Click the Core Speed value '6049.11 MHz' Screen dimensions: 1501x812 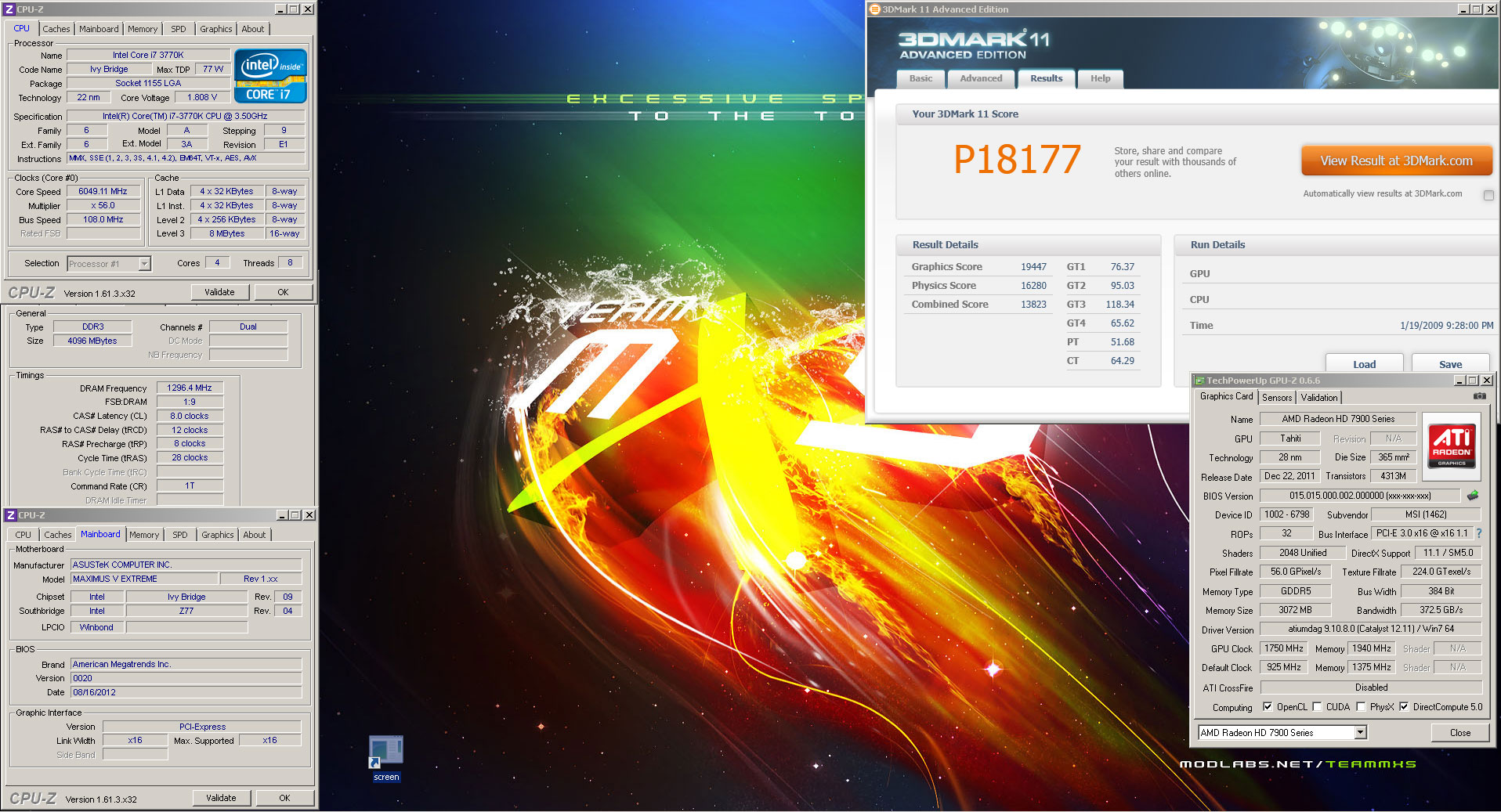(x=103, y=191)
